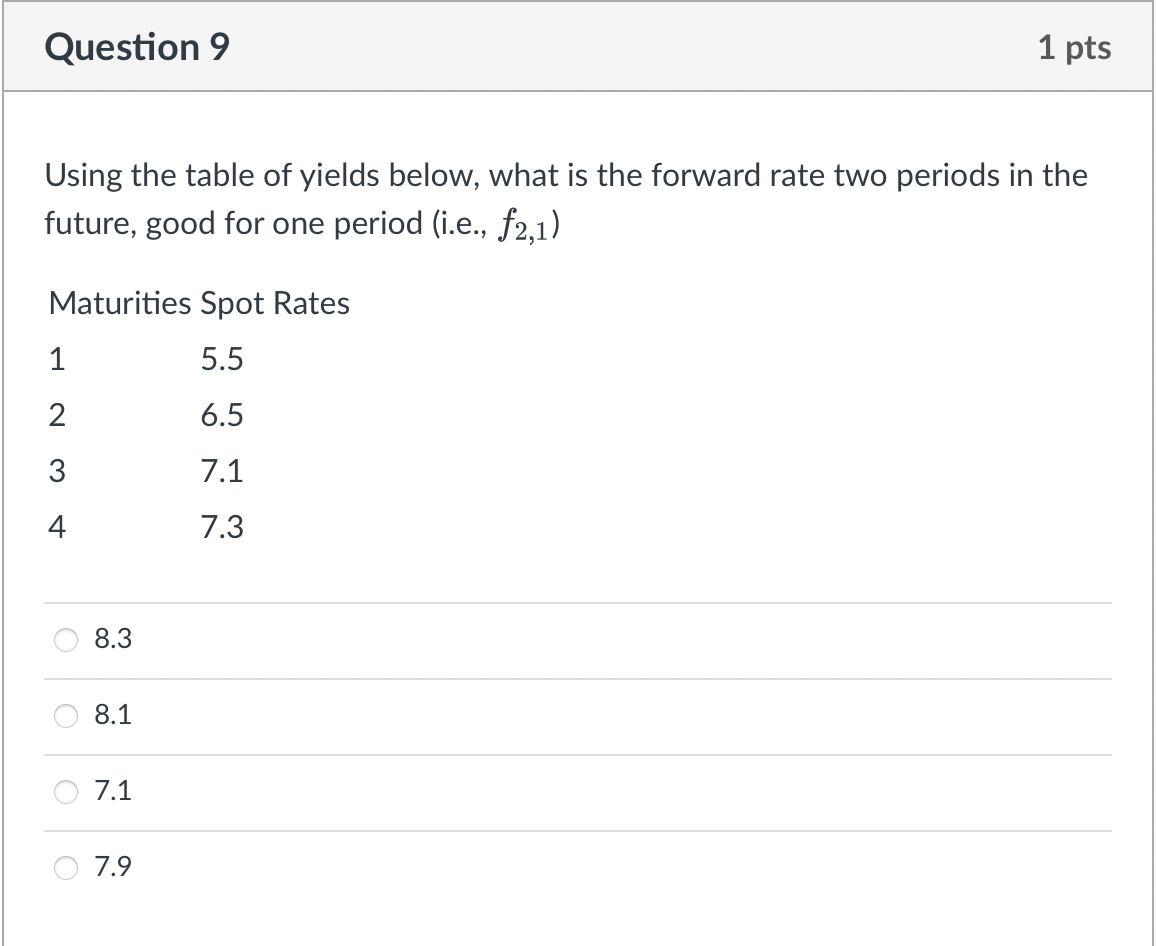Screen dimensions: 1156x946
Task: Click maturity number 4 in the table
Action: pyautogui.click(x=56, y=527)
